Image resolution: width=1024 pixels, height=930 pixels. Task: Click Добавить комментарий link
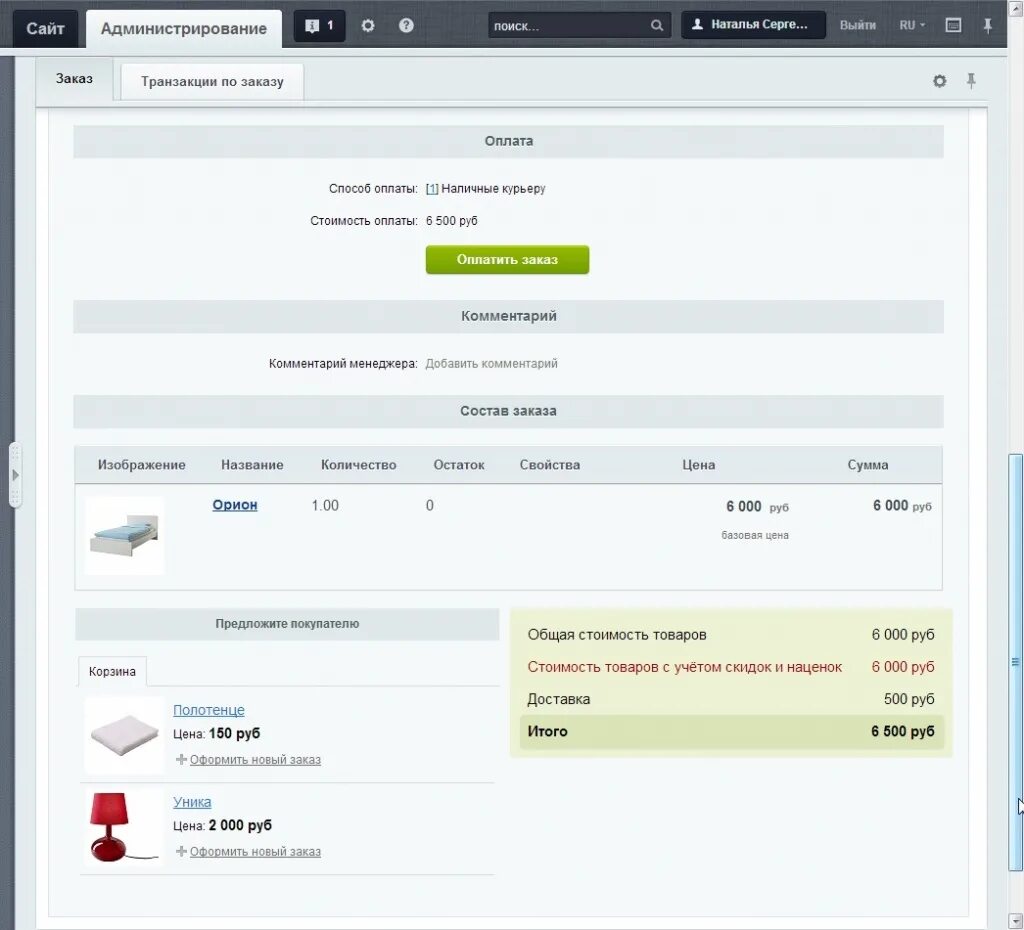(x=491, y=364)
